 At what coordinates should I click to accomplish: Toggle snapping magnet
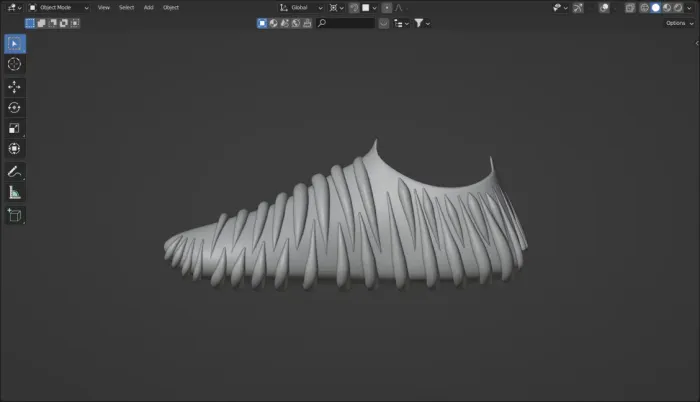(x=354, y=8)
